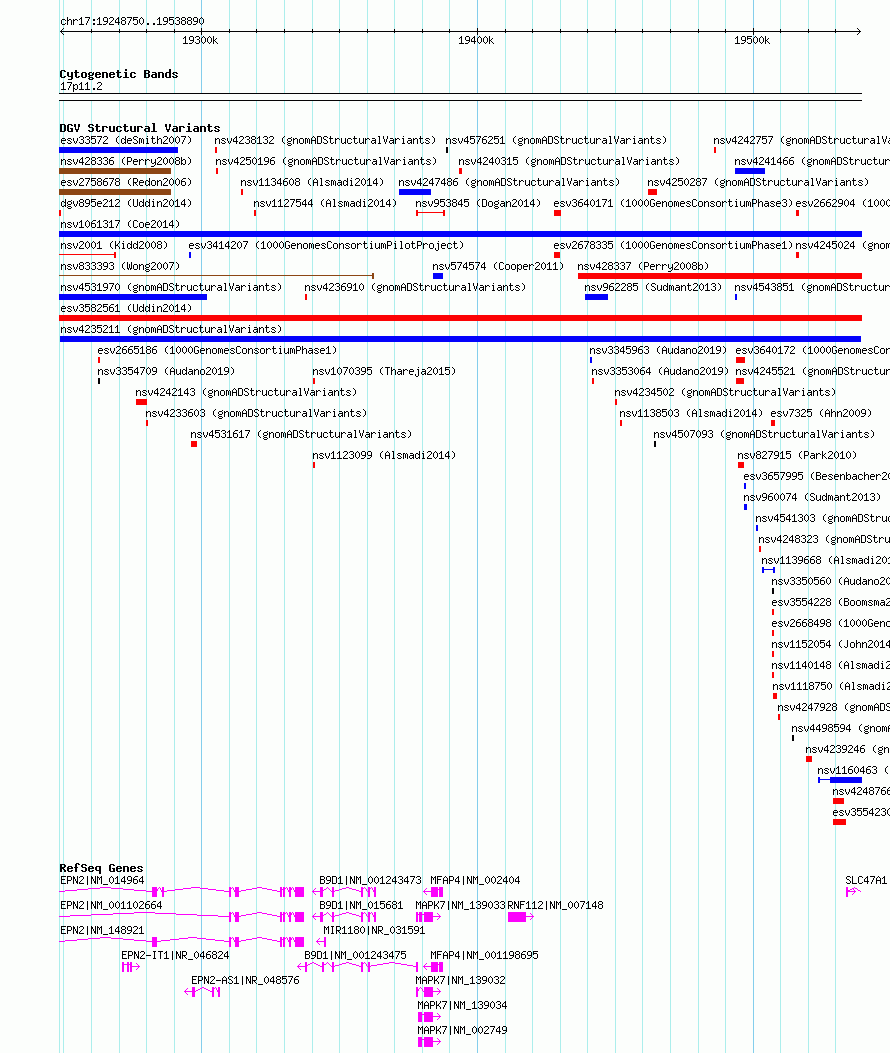This screenshot has width=890, height=1053.
Task: Click MFAP4|NM_002404 gene label
Action: (x=475, y=880)
